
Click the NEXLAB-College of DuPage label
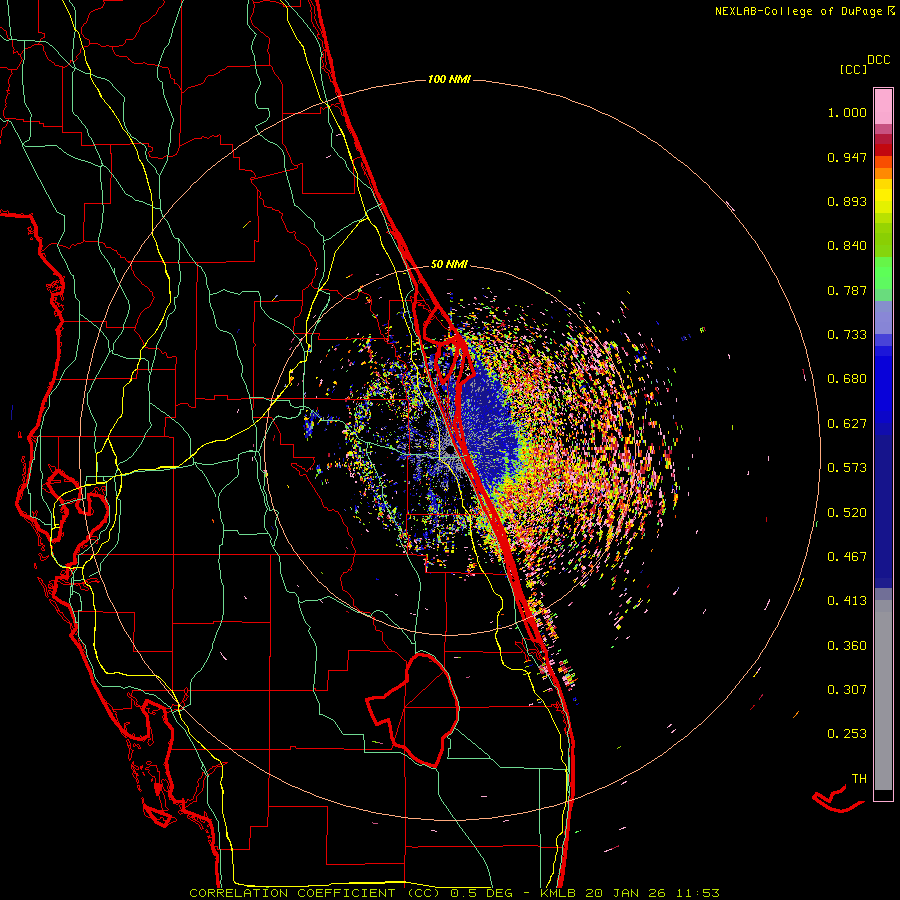coord(799,11)
